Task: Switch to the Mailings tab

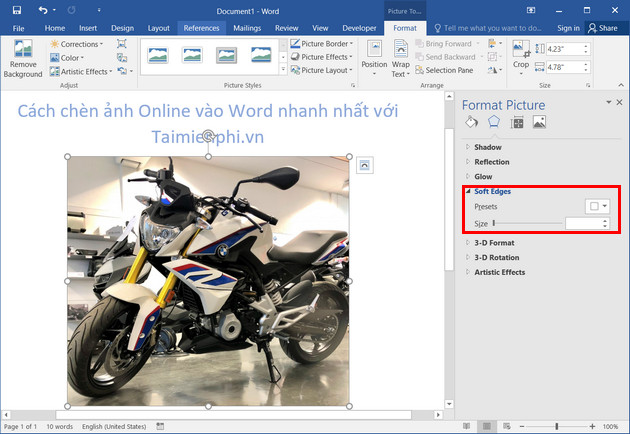Action: coord(247,28)
